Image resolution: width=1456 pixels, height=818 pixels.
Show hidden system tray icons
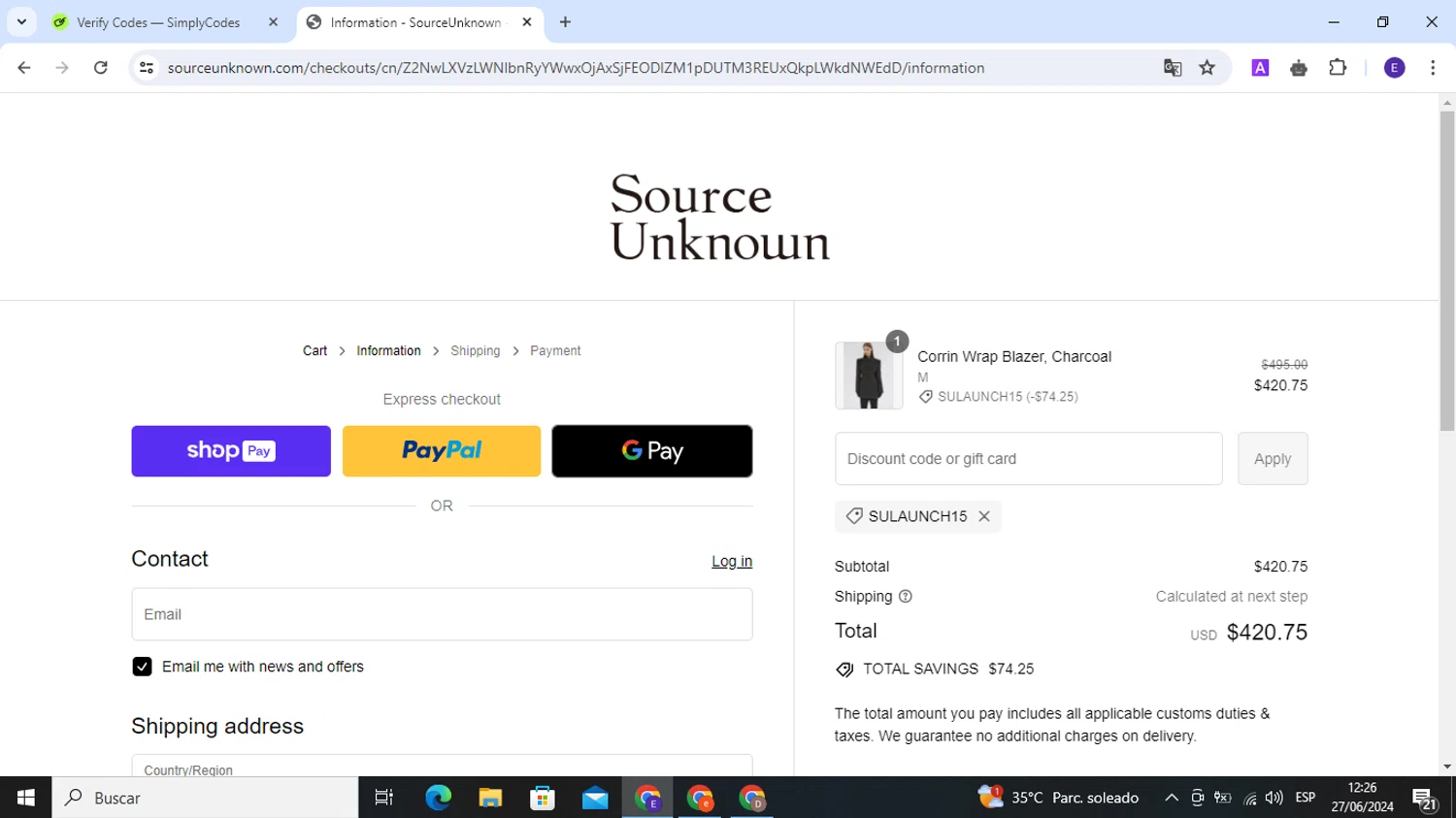[1172, 798]
